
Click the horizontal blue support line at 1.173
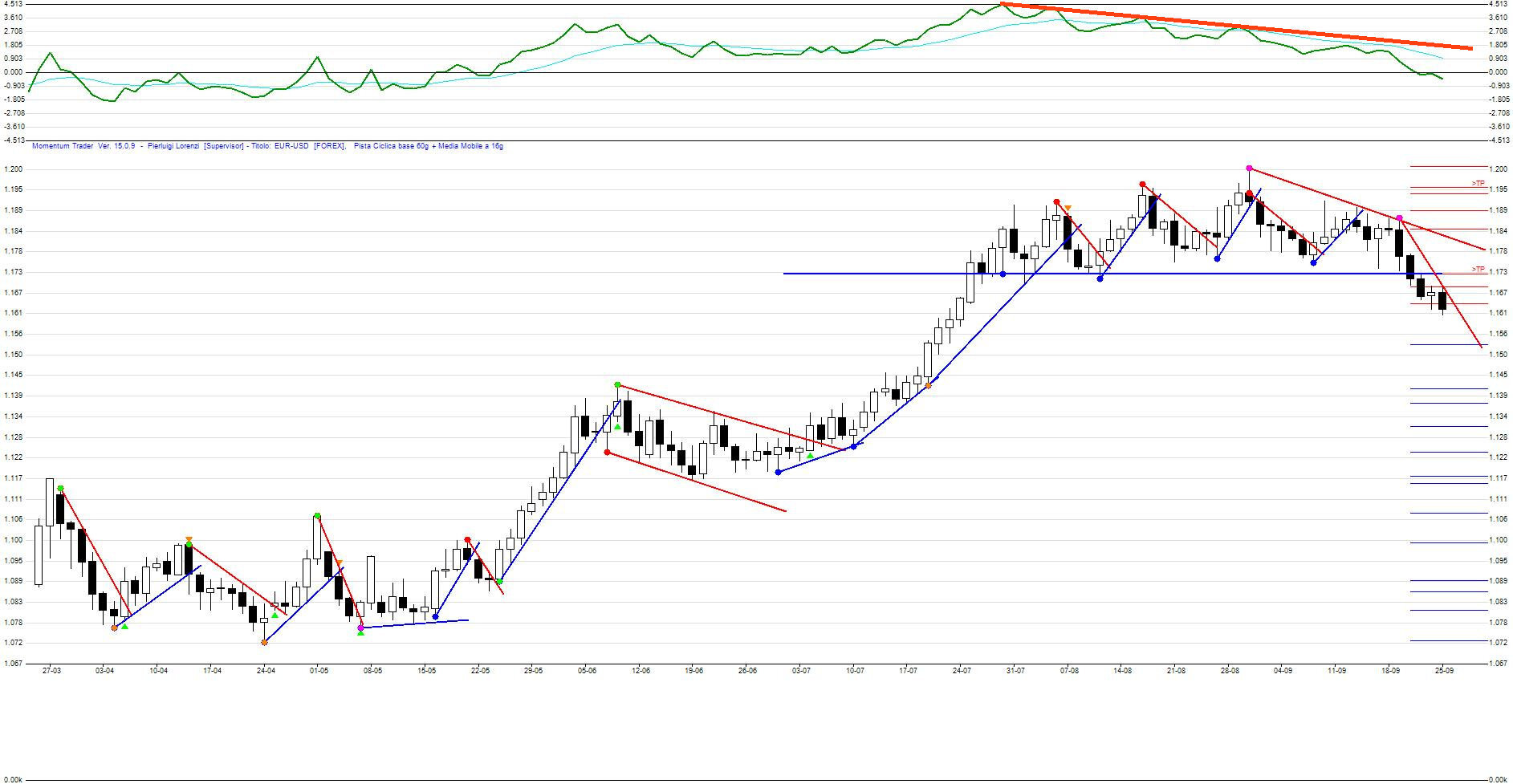(x=883, y=274)
